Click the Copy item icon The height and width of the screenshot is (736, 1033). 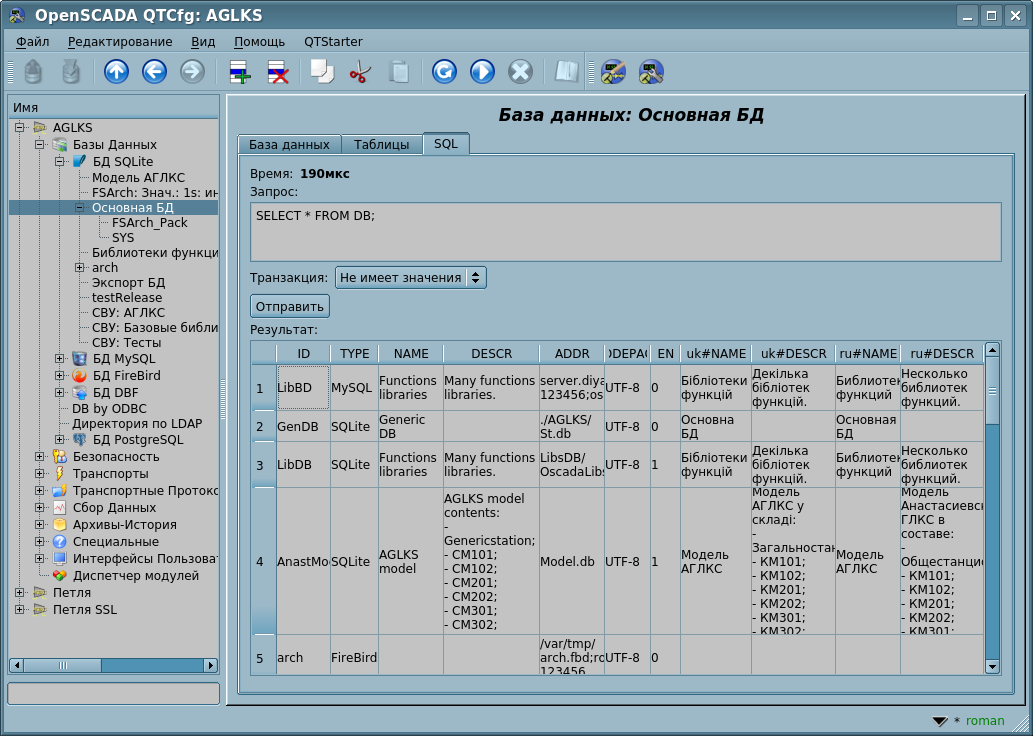[322, 72]
